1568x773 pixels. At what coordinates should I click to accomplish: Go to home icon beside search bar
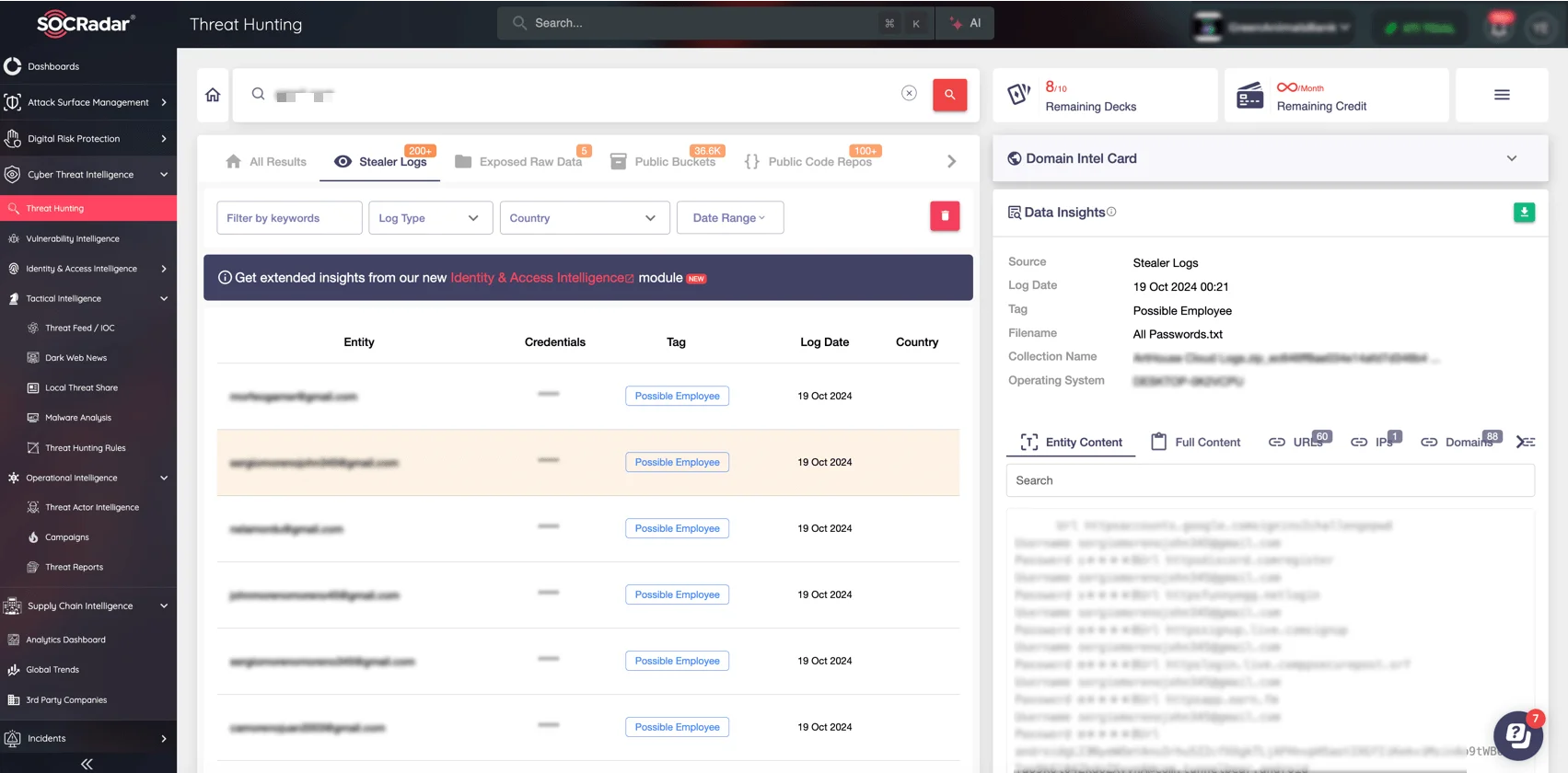pyautogui.click(x=213, y=95)
